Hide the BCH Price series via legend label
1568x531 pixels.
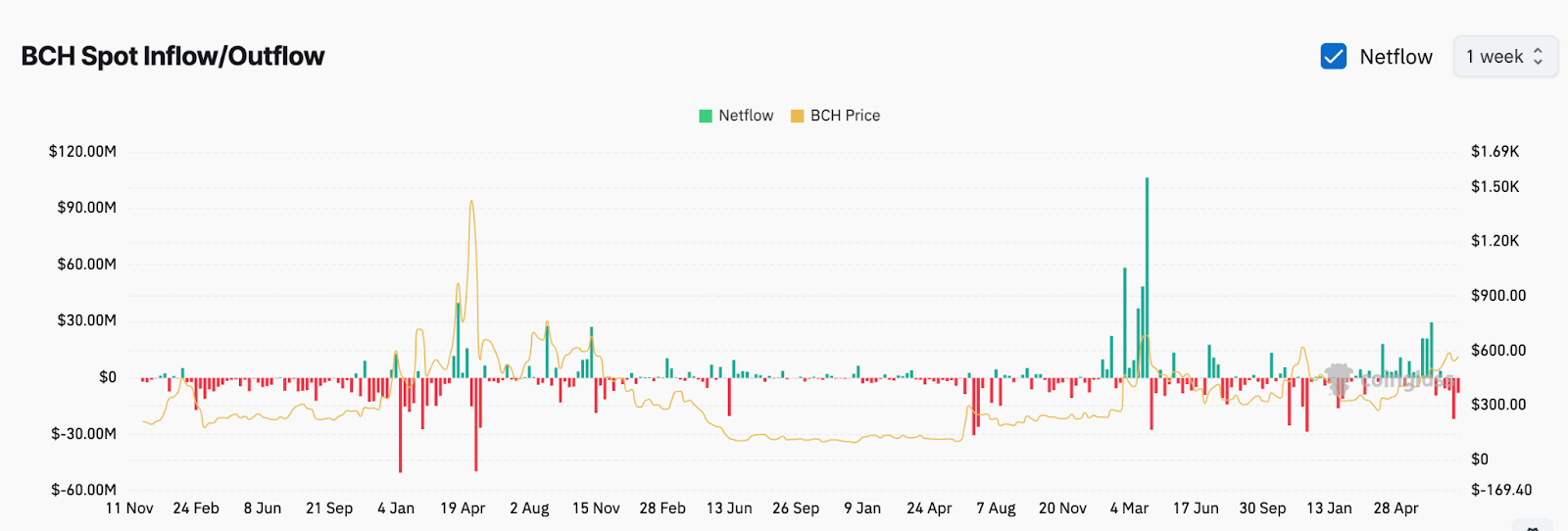tap(845, 116)
